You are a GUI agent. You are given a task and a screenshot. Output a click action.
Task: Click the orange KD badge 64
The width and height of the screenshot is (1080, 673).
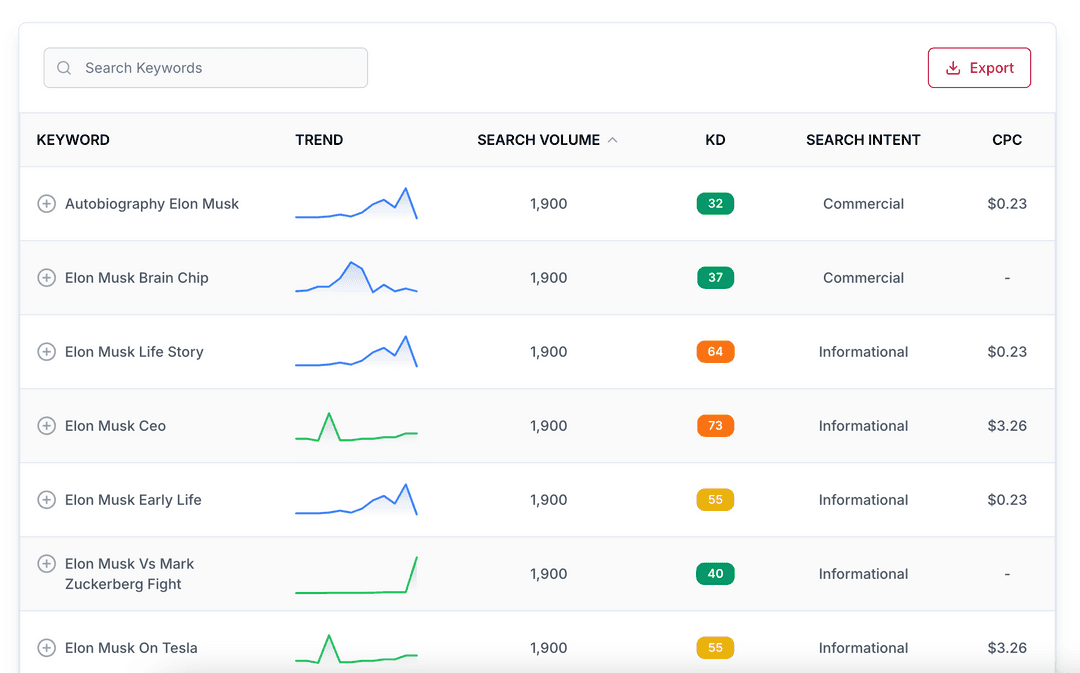715,352
